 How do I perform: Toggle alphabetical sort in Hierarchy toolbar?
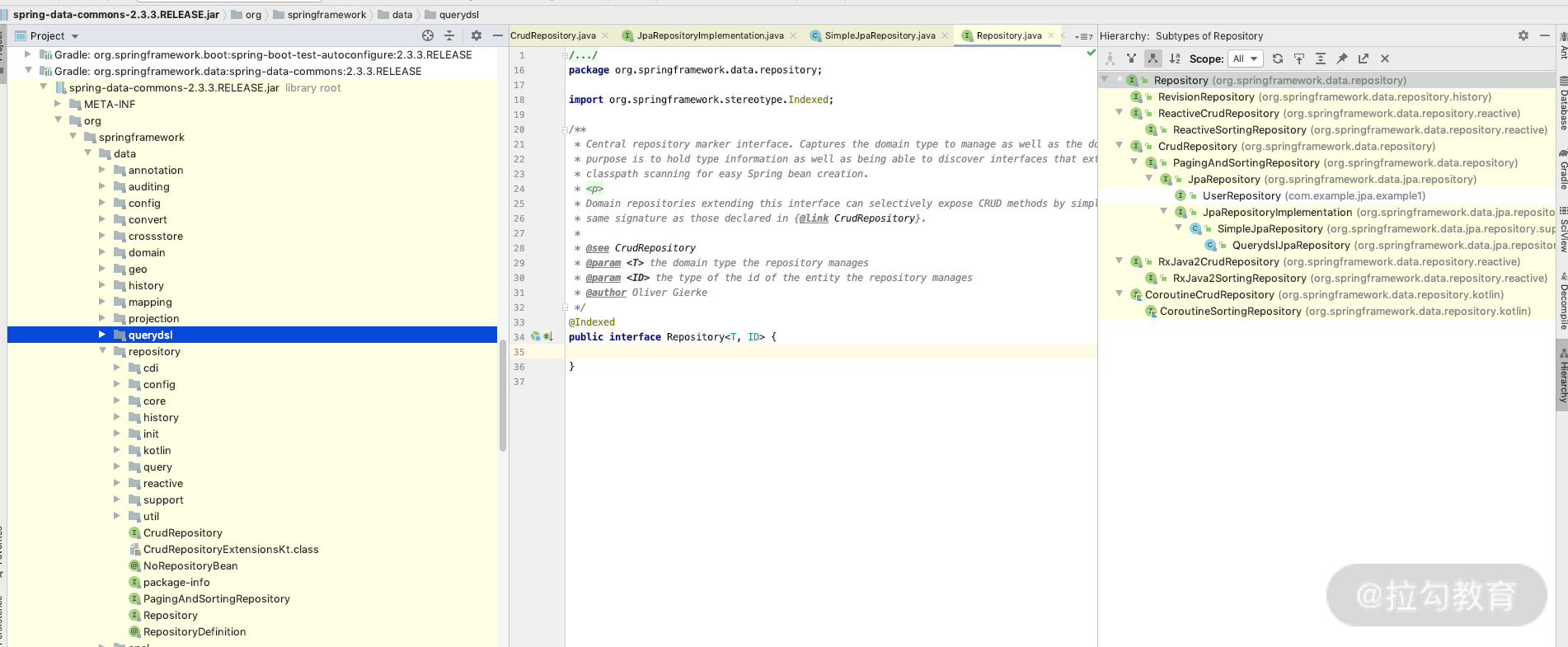[1175, 59]
